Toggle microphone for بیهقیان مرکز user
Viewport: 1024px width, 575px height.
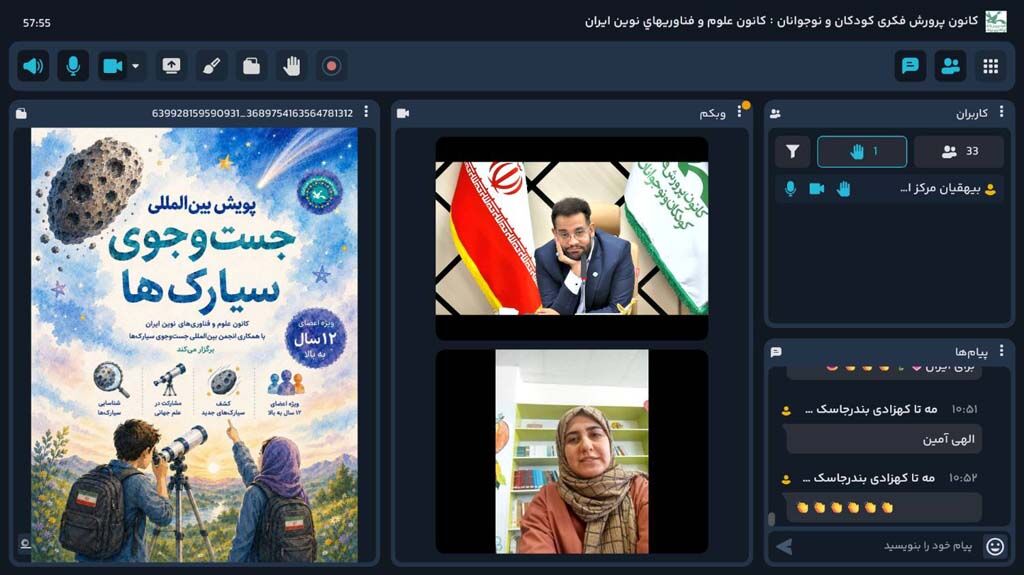(790, 189)
